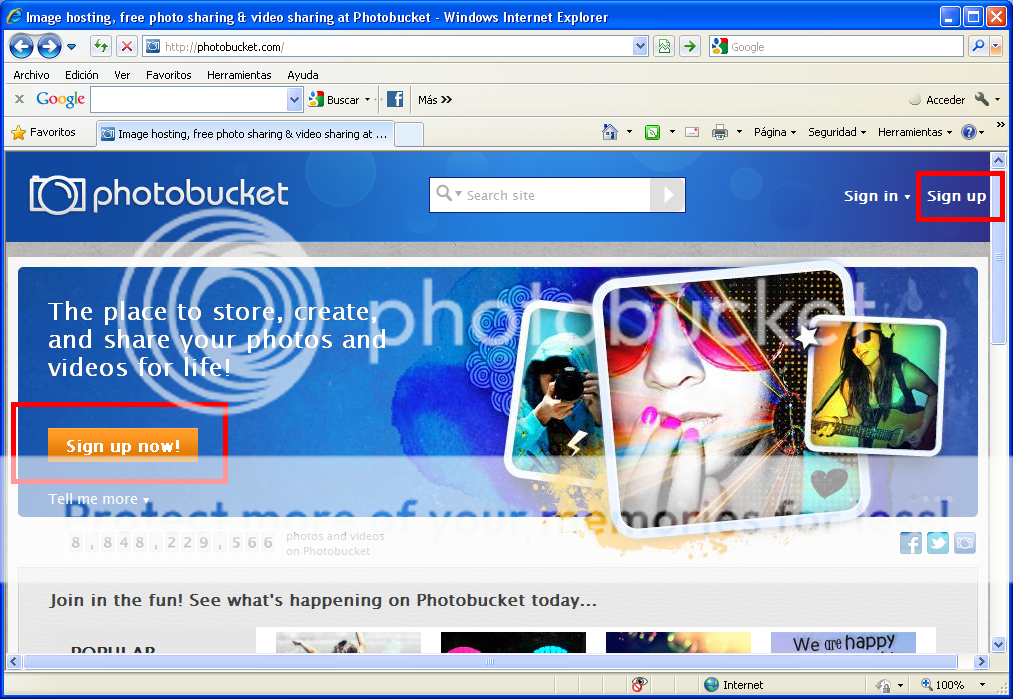Click the Print icon in command bar
This screenshot has height=699, width=1013.
719,132
